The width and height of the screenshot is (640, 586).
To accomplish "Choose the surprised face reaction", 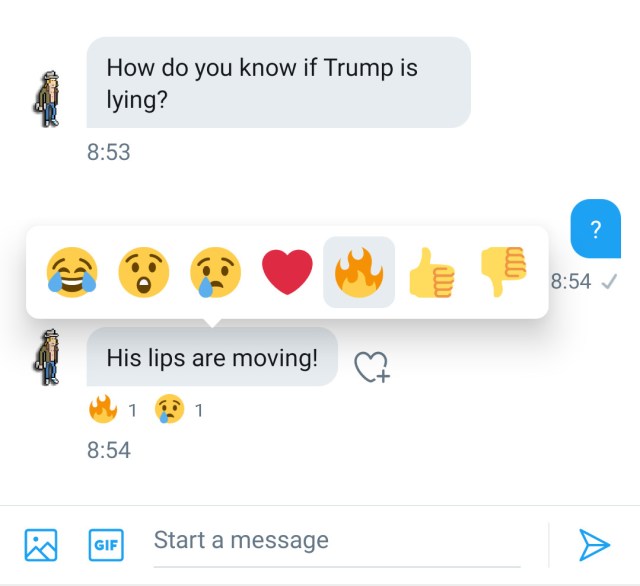I will [144, 272].
